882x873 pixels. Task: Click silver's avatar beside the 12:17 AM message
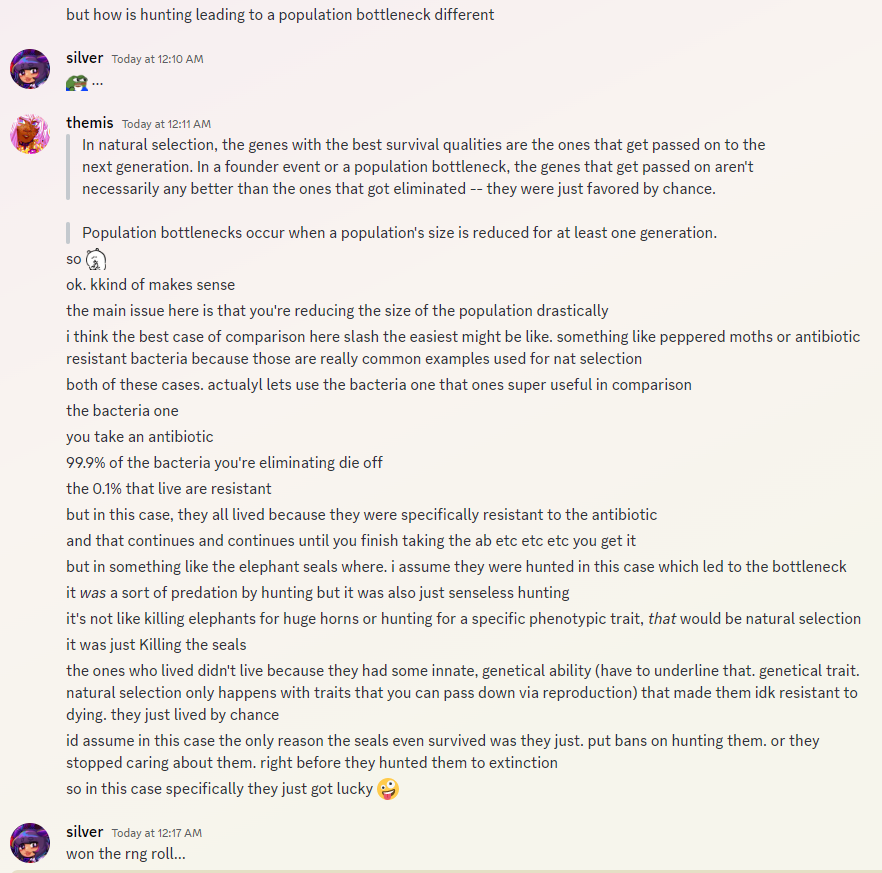(30, 843)
